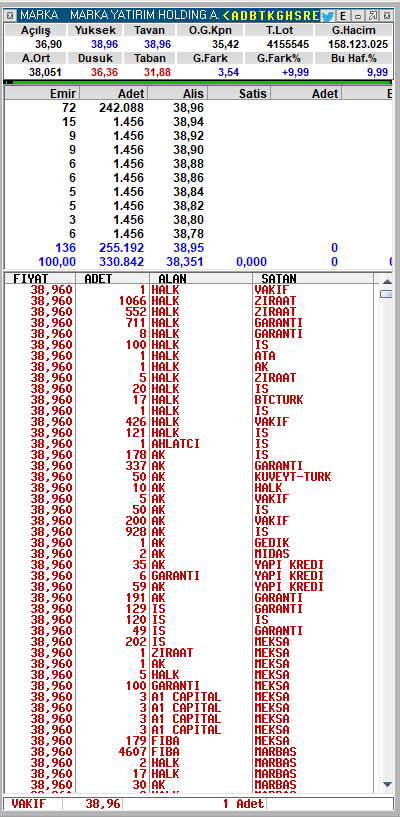Click the yellow '<' arrow in title bar
400x817 pixels.
(226, 16)
